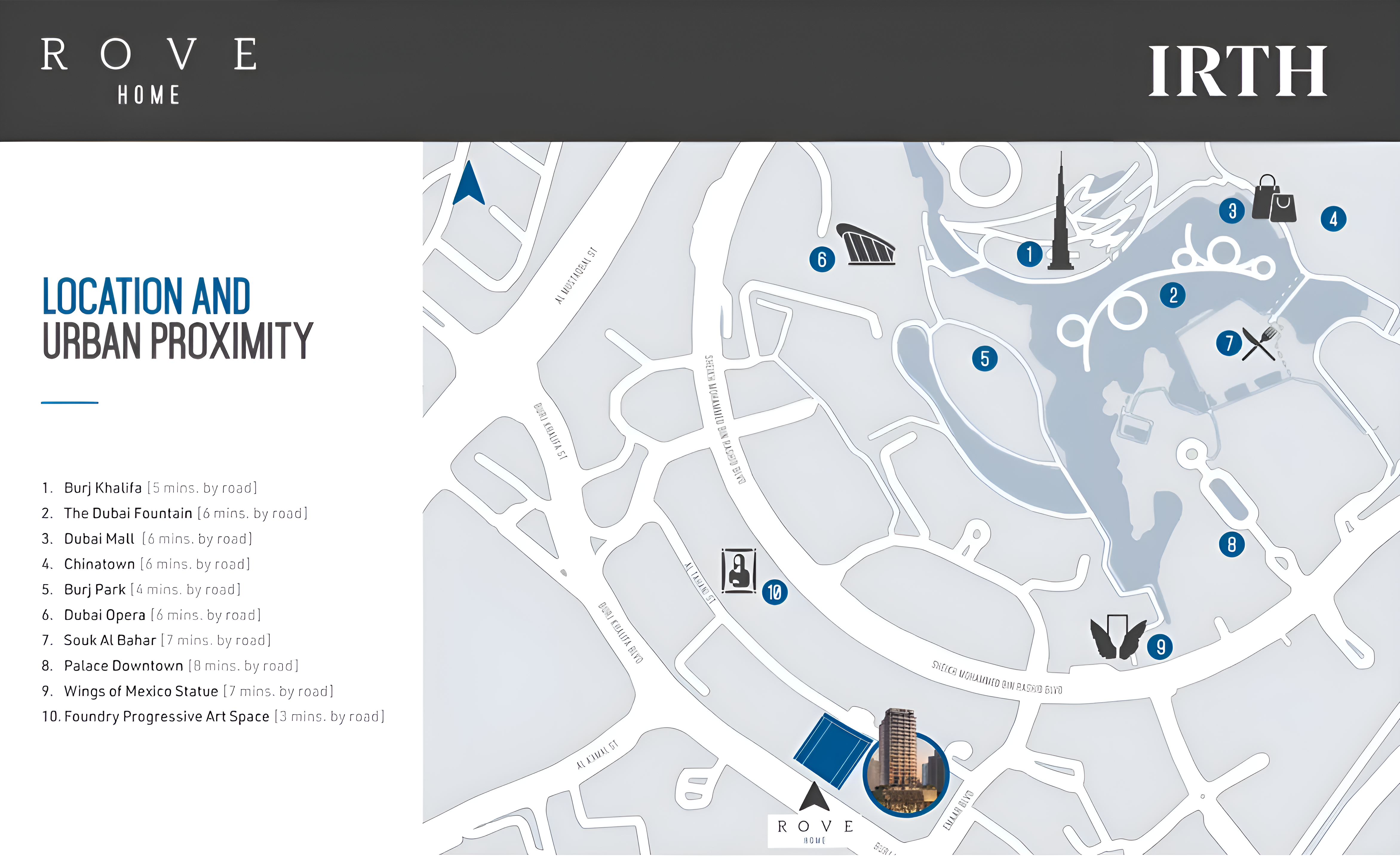
Task: Click the shopping bags icon
Action: pyautogui.click(x=1274, y=200)
